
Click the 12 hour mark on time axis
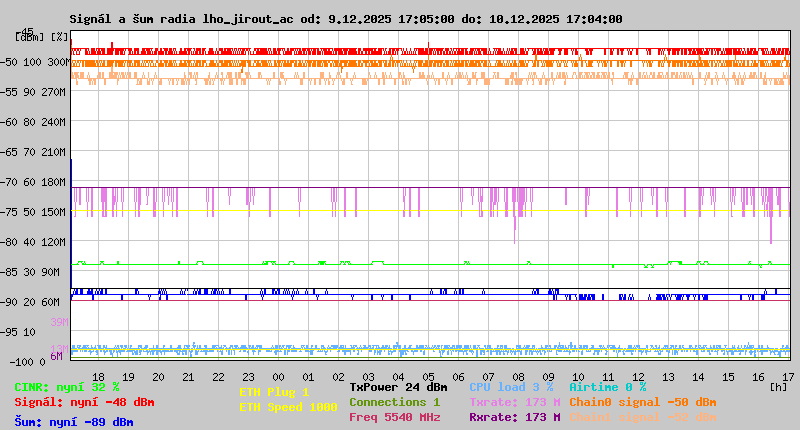(639, 377)
